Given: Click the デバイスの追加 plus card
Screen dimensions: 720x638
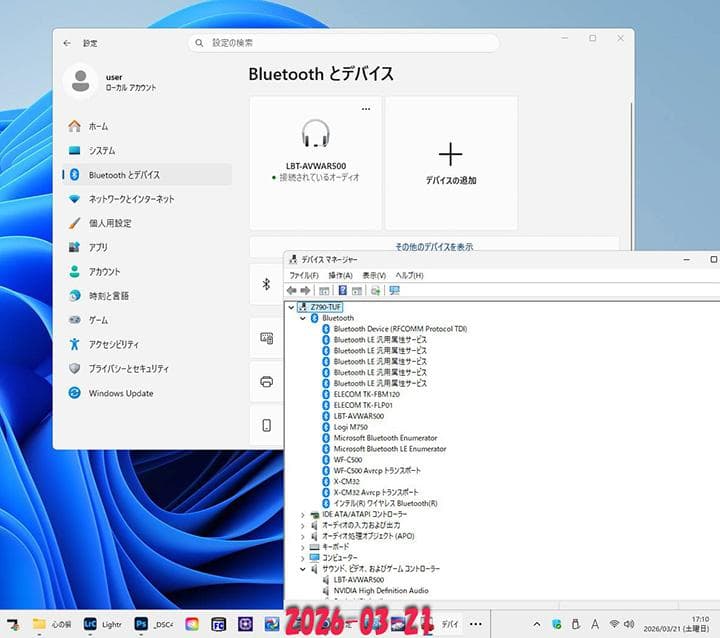Looking at the screenshot, I should point(451,163).
